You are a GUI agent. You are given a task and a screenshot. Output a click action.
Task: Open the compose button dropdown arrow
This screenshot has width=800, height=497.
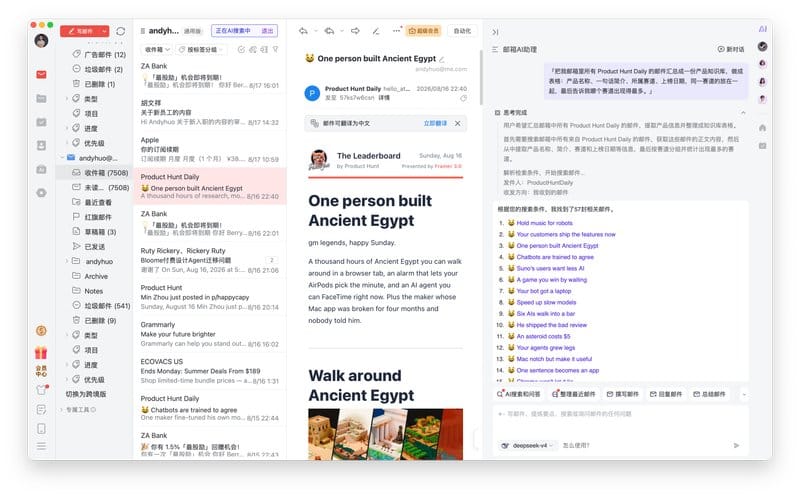pos(105,31)
